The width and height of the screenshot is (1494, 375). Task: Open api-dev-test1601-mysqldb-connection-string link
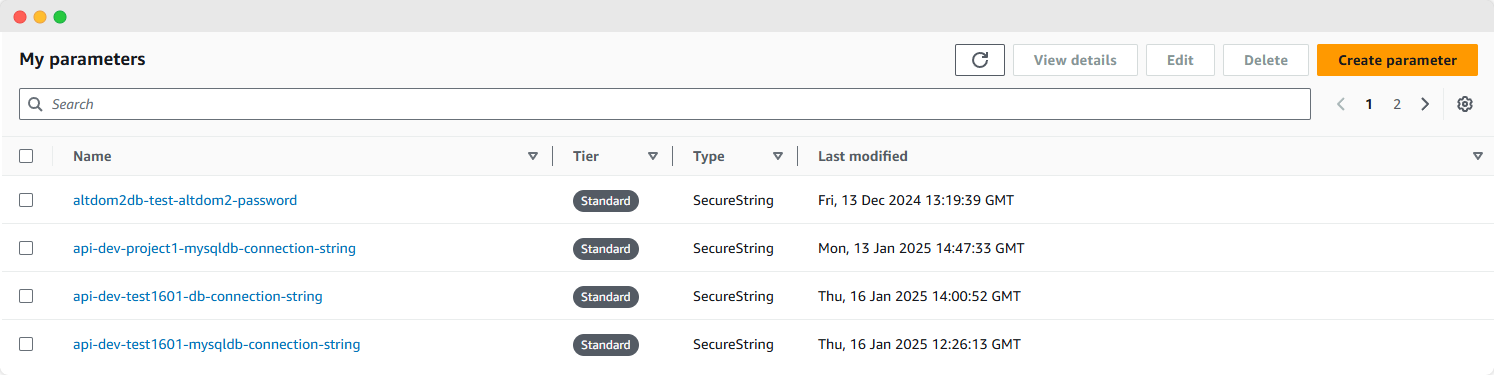217,344
